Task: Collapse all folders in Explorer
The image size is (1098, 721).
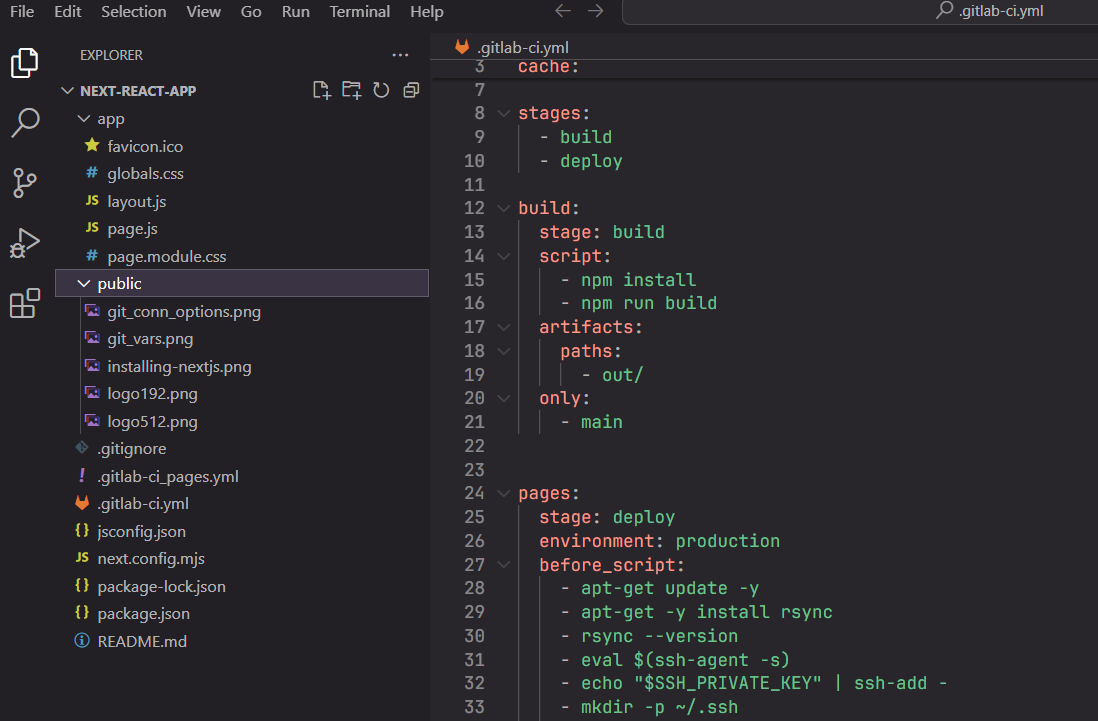Action: [411, 90]
